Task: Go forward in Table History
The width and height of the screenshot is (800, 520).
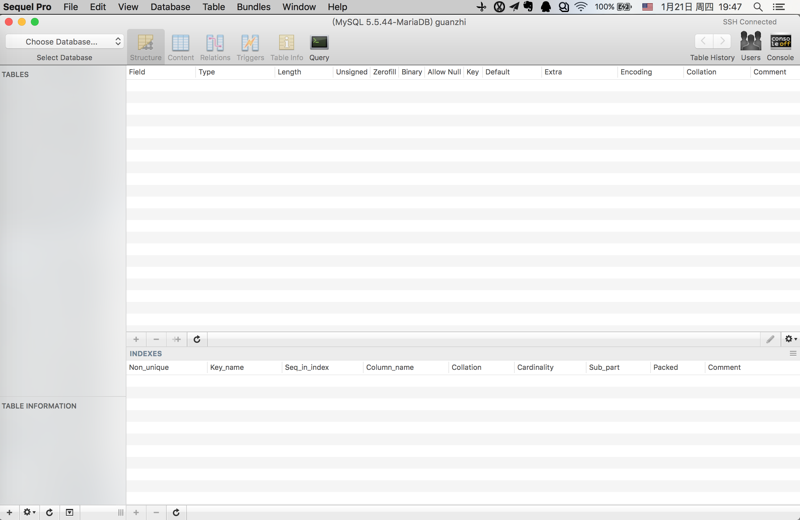Action: click(x=722, y=41)
